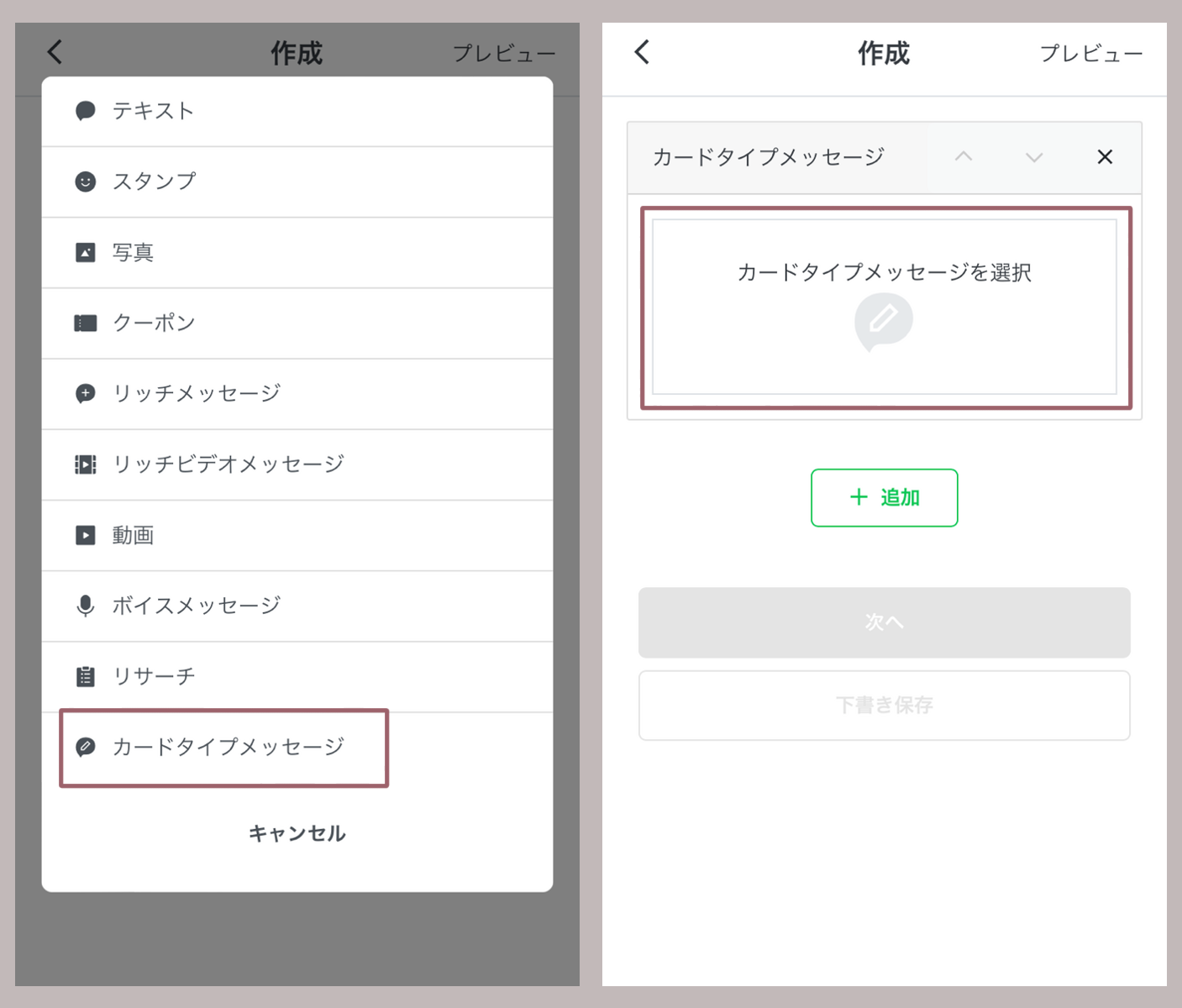
Task: Tap the スタンプ smiley face icon
Action: (86, 181)
